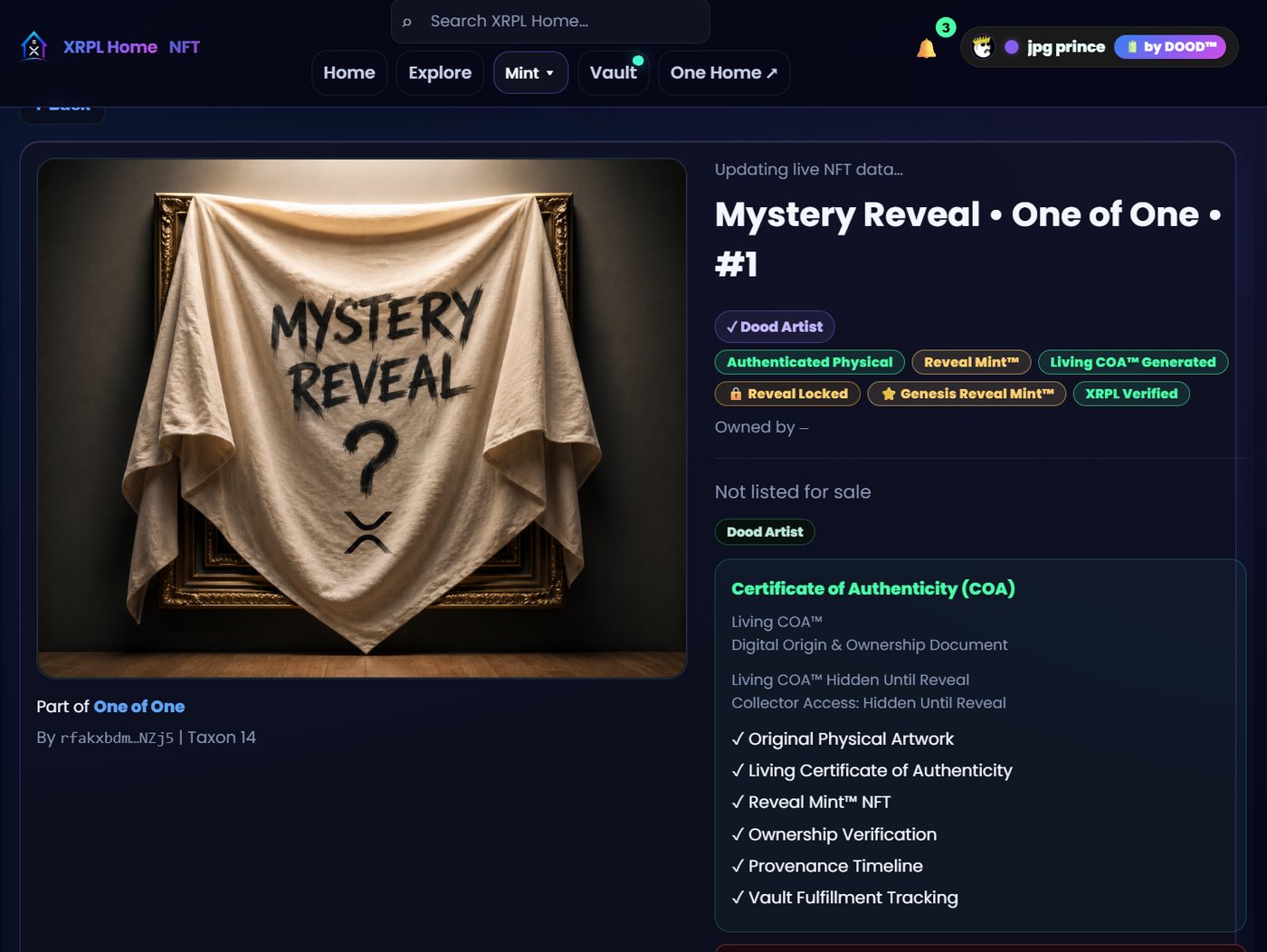Click the Provenance Timeline line
The image size is (1267, 952).
[x=827, y=866]
